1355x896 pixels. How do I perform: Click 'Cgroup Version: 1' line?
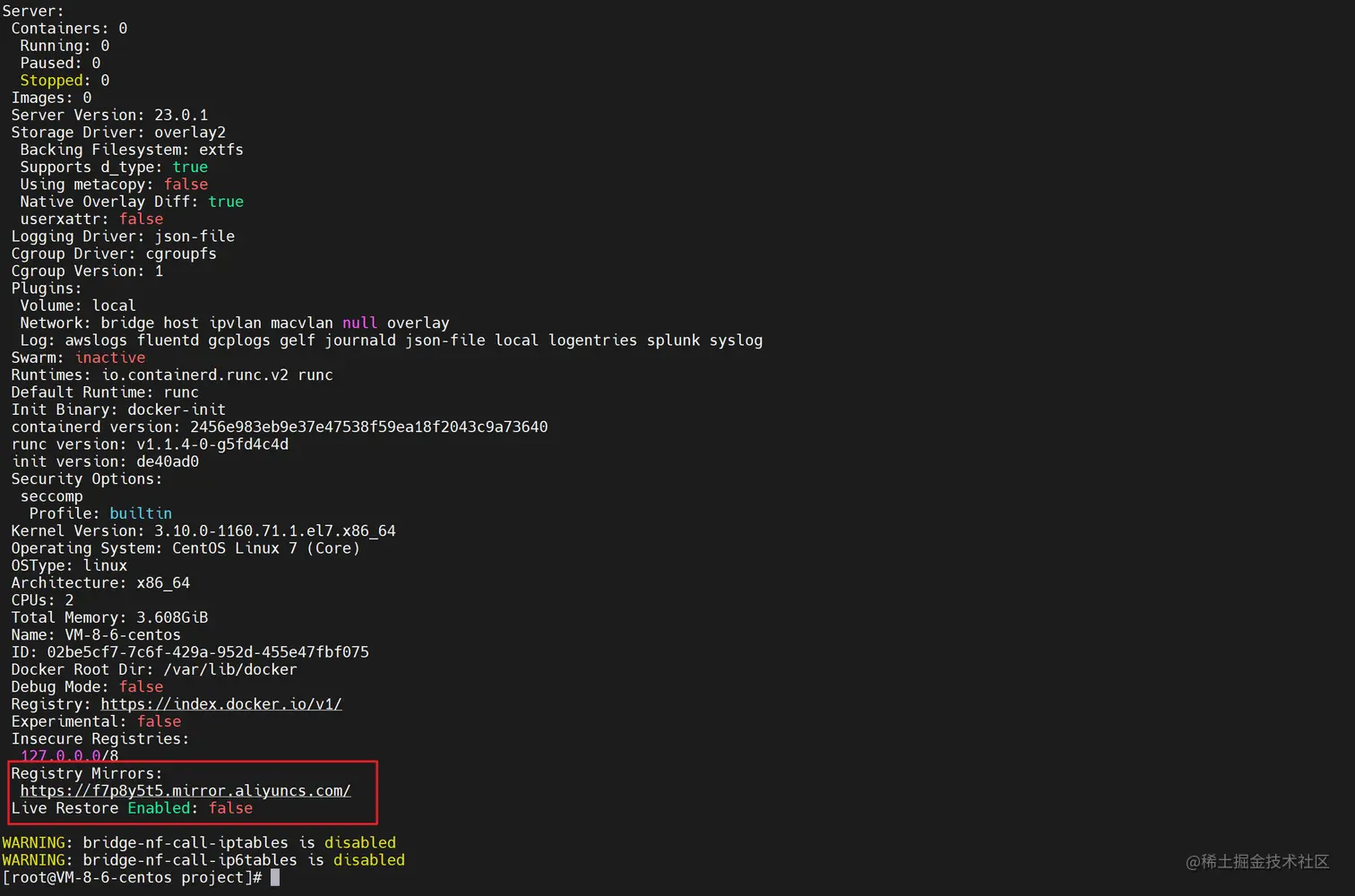(x=87, y=271)
